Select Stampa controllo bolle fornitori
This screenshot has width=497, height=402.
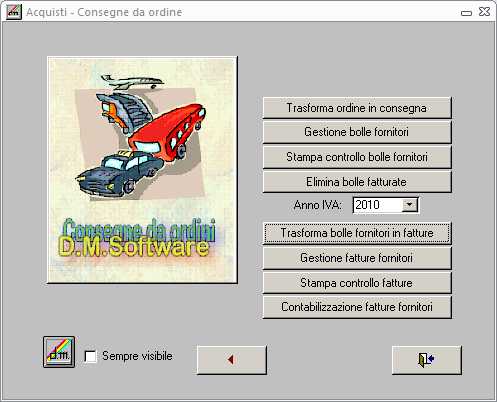[x=357, y=157]
